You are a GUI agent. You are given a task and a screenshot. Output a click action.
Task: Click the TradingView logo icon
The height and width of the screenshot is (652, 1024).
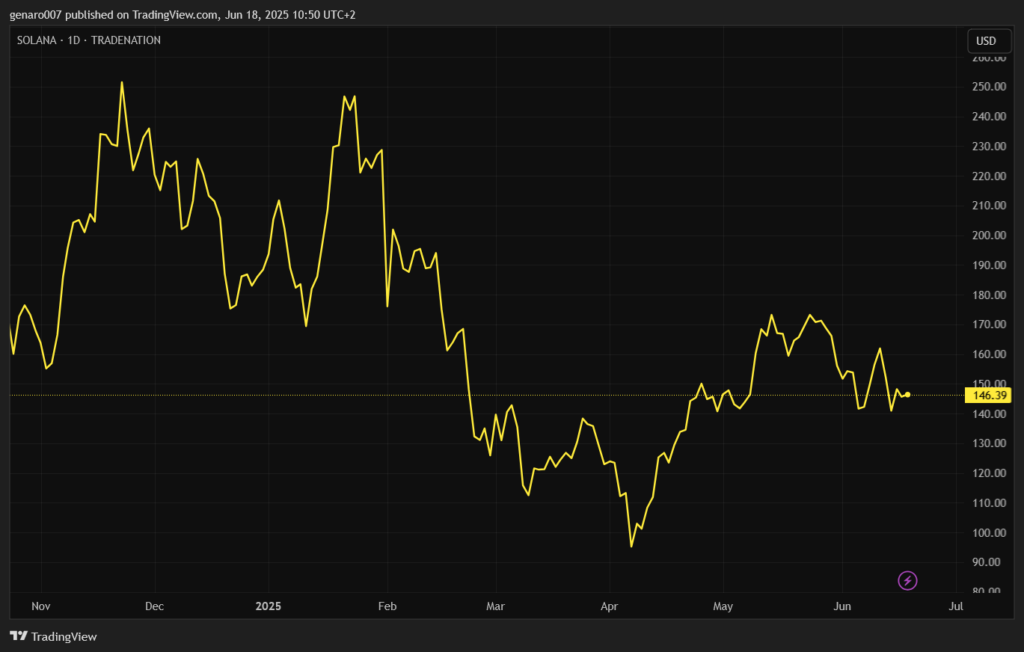point(18,636)
